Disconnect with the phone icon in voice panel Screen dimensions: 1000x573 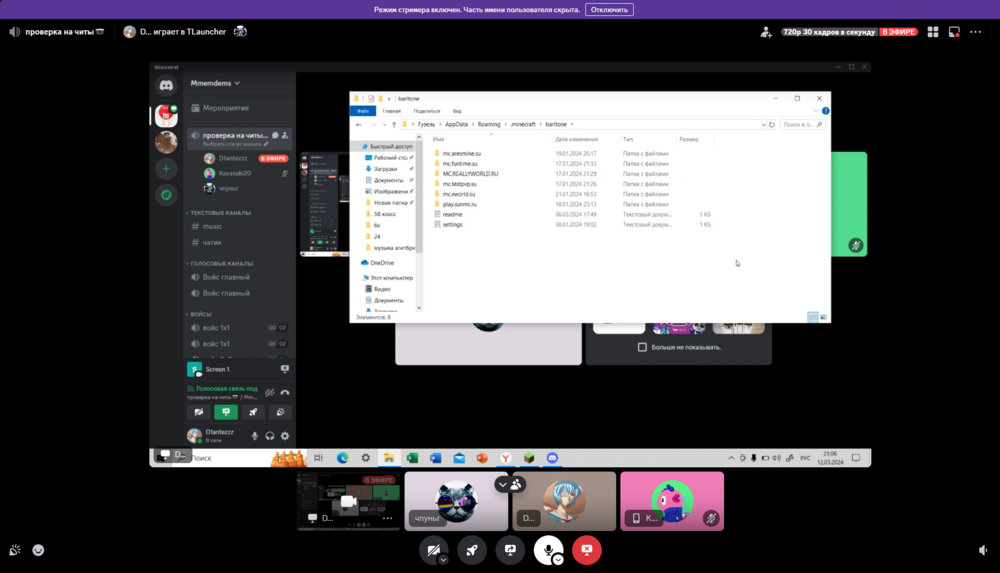[x=285, y=392]
